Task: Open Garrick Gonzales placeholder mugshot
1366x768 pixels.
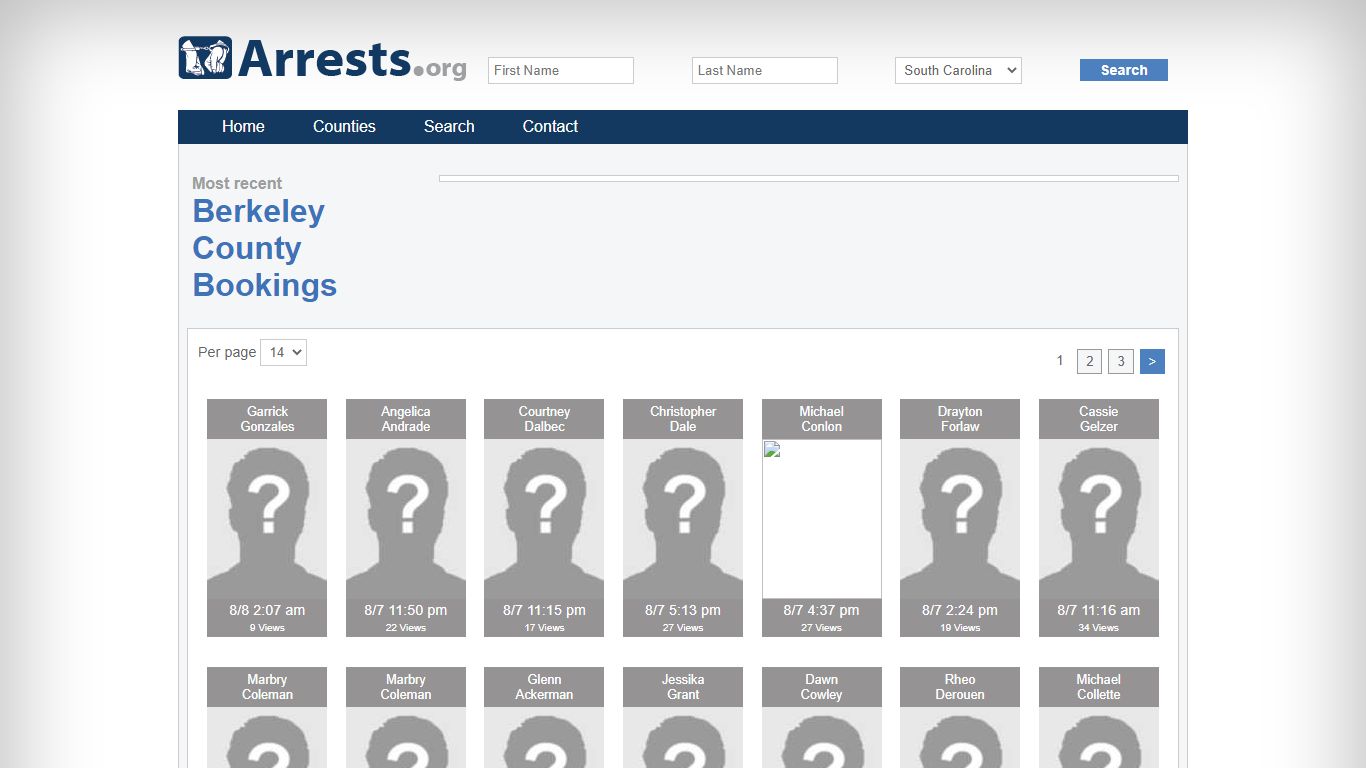Action: click(267, 519)
